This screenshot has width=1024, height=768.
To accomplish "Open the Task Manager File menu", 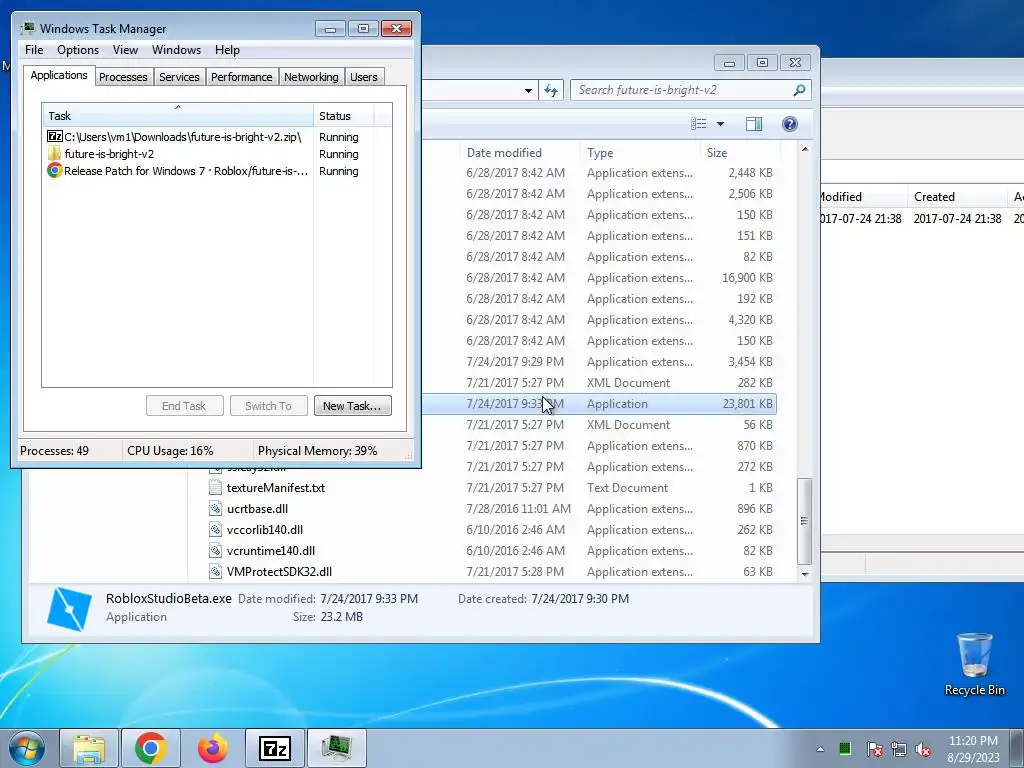I will point(34,50).
